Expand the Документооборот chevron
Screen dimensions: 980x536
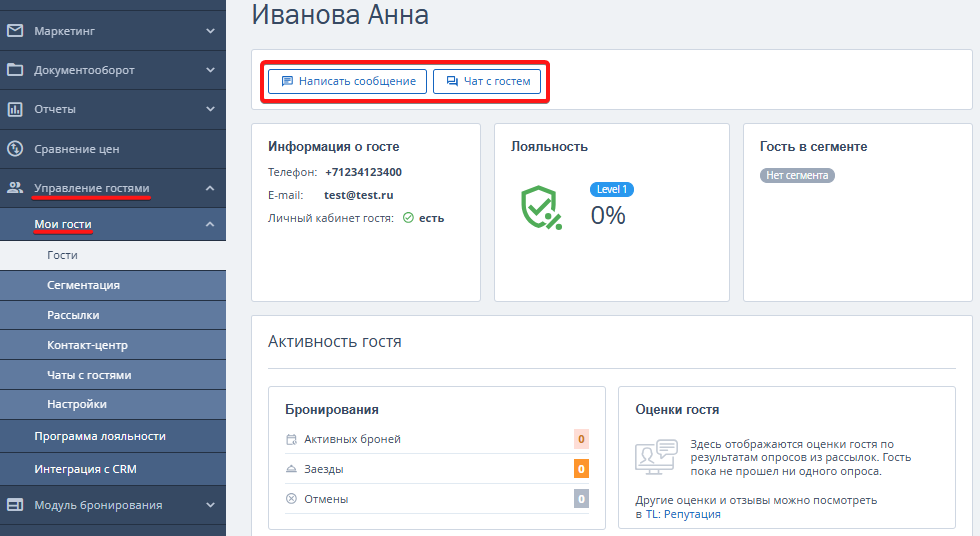tap(211, 70)
